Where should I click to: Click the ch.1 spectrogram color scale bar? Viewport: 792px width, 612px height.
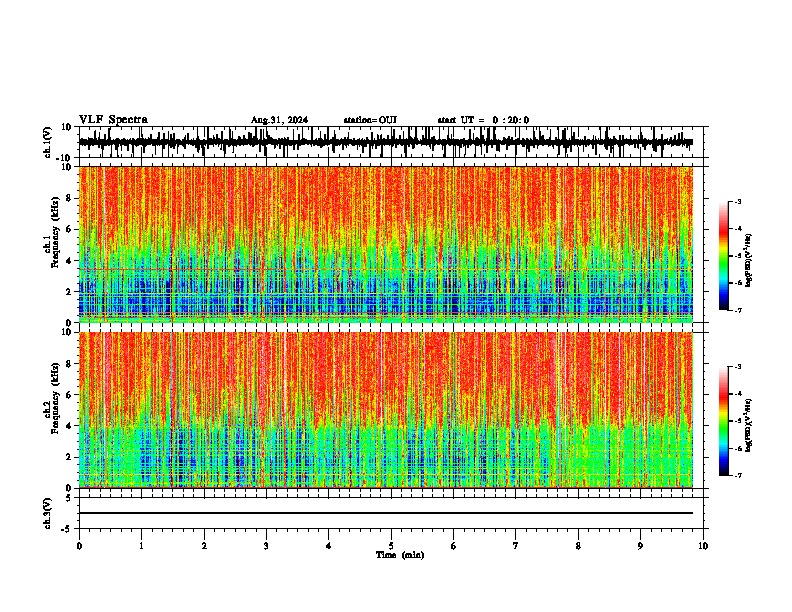coord(723,256)
